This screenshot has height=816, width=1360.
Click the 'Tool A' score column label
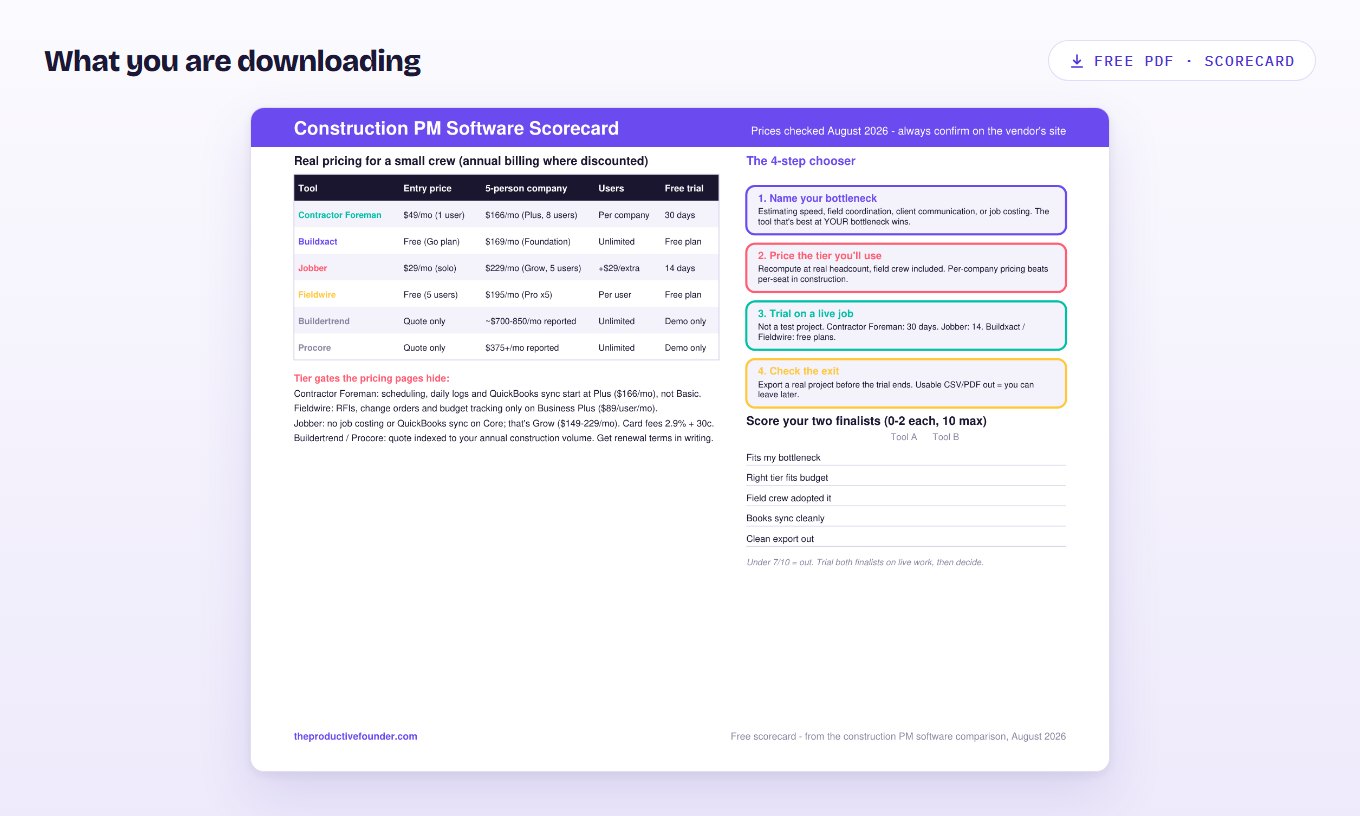point(904,437)
